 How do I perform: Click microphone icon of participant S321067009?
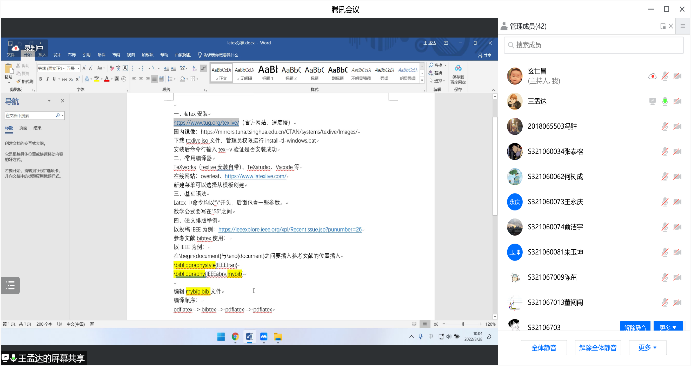(x=665, y=277)
